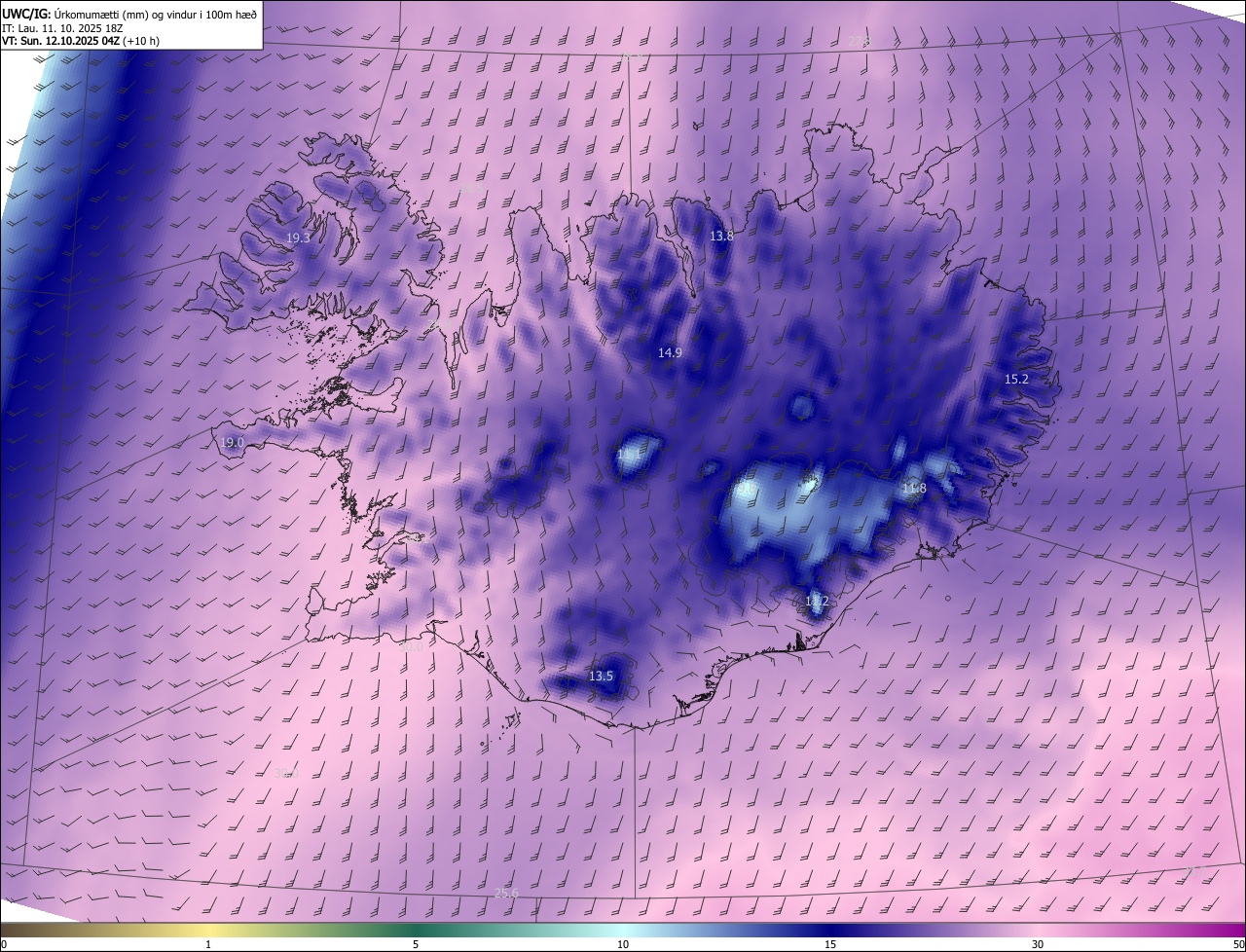The height and width of the screenshot is (952, 1246).
Task: Click the 'VT: Sun. 12.10.2025 04Z' valid-time line
Action: click(61, 42)
